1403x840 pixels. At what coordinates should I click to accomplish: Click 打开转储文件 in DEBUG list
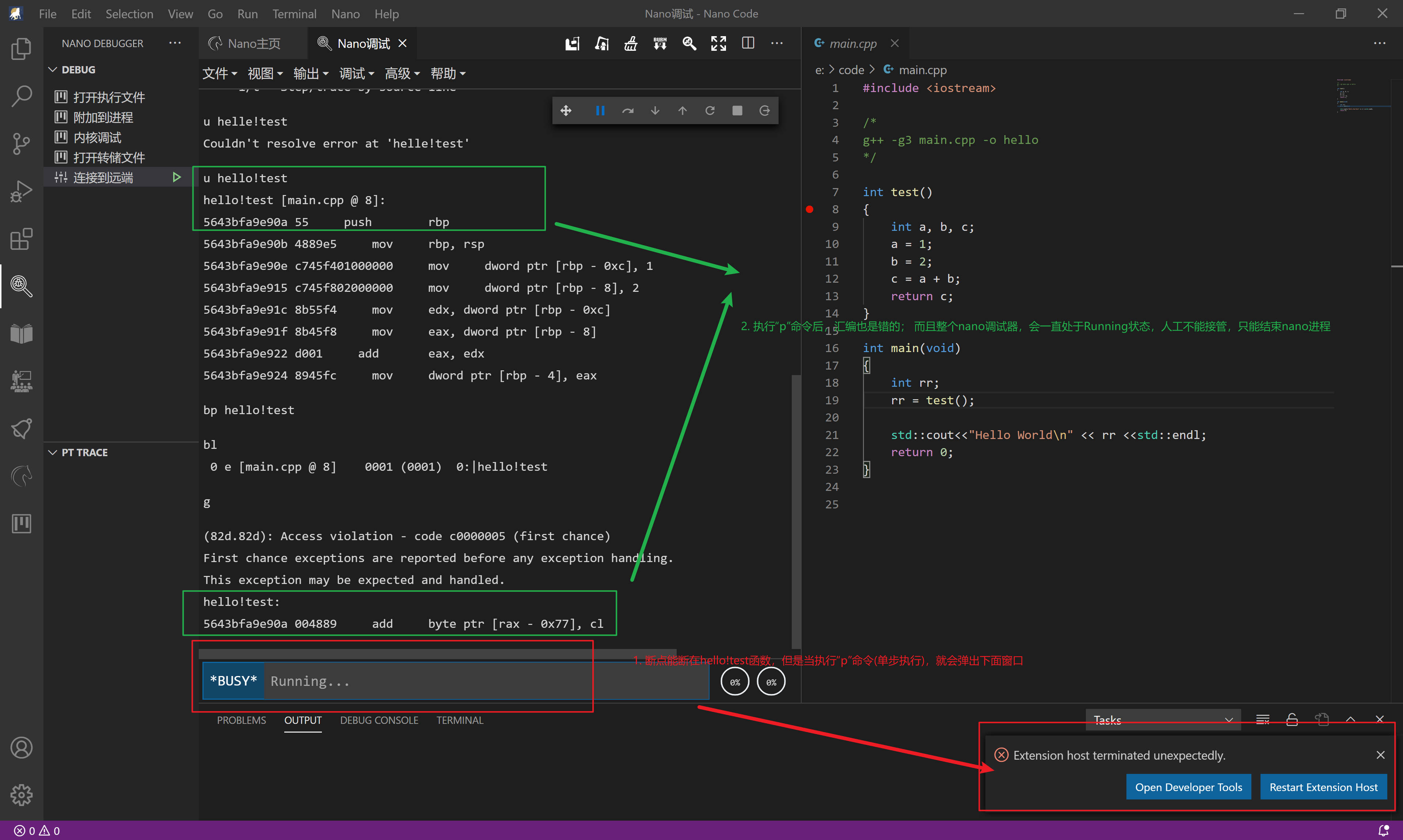(109, 157)
